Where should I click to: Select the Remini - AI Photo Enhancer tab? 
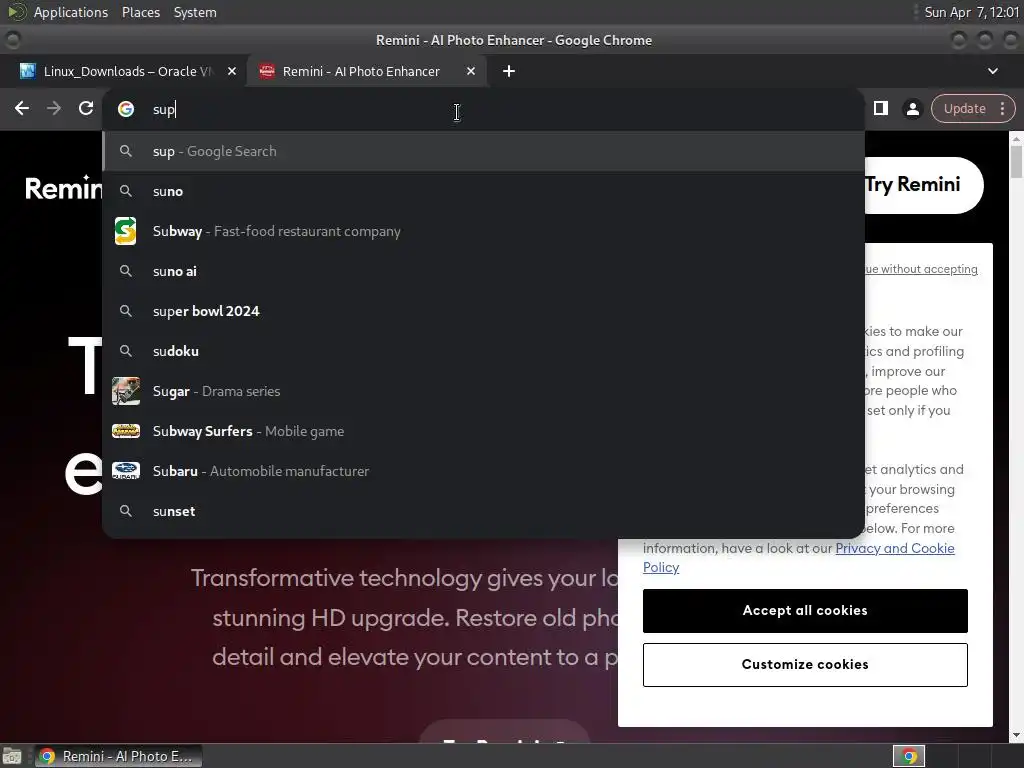tap(366, 71)
